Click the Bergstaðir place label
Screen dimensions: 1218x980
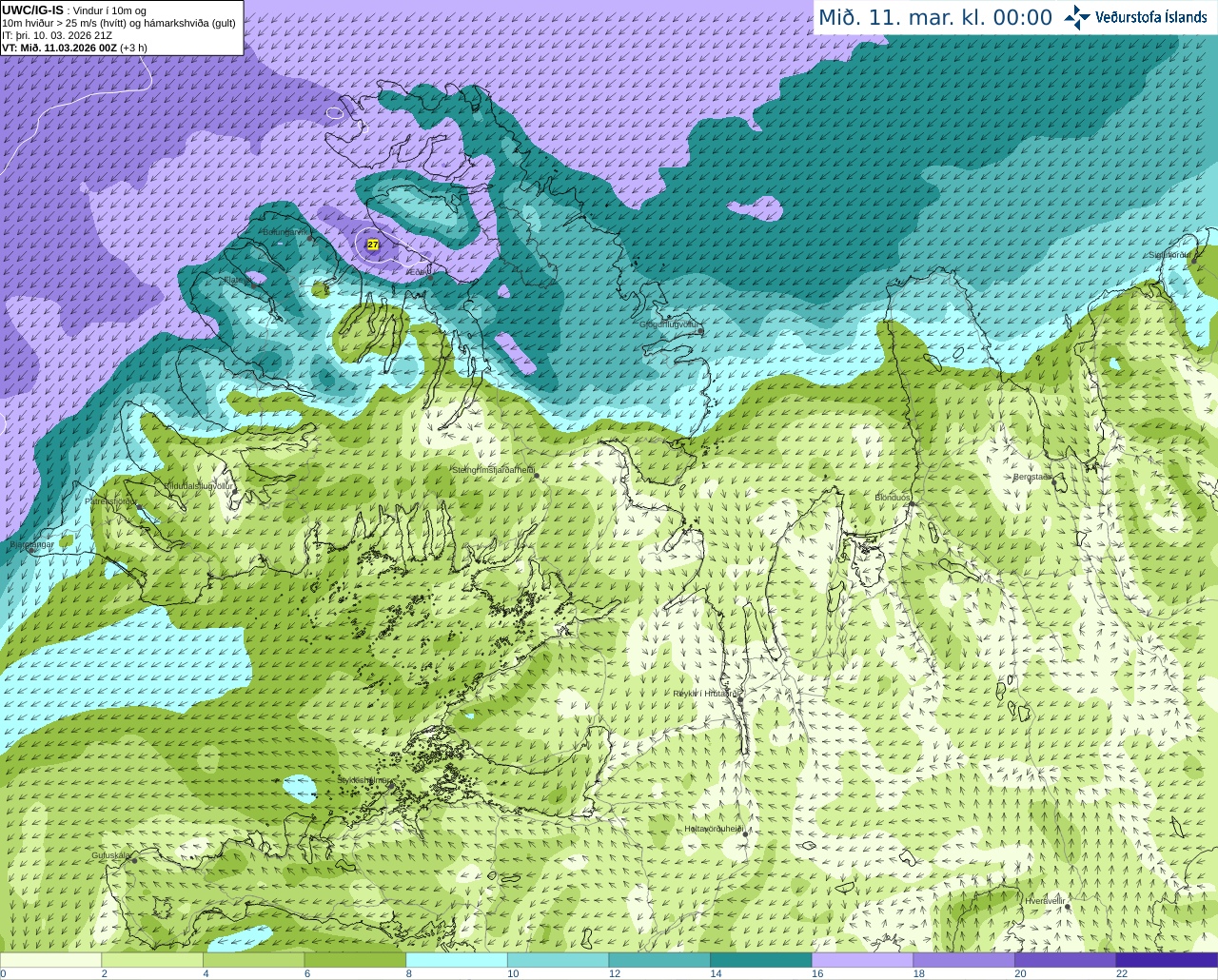pos(1032,477)
